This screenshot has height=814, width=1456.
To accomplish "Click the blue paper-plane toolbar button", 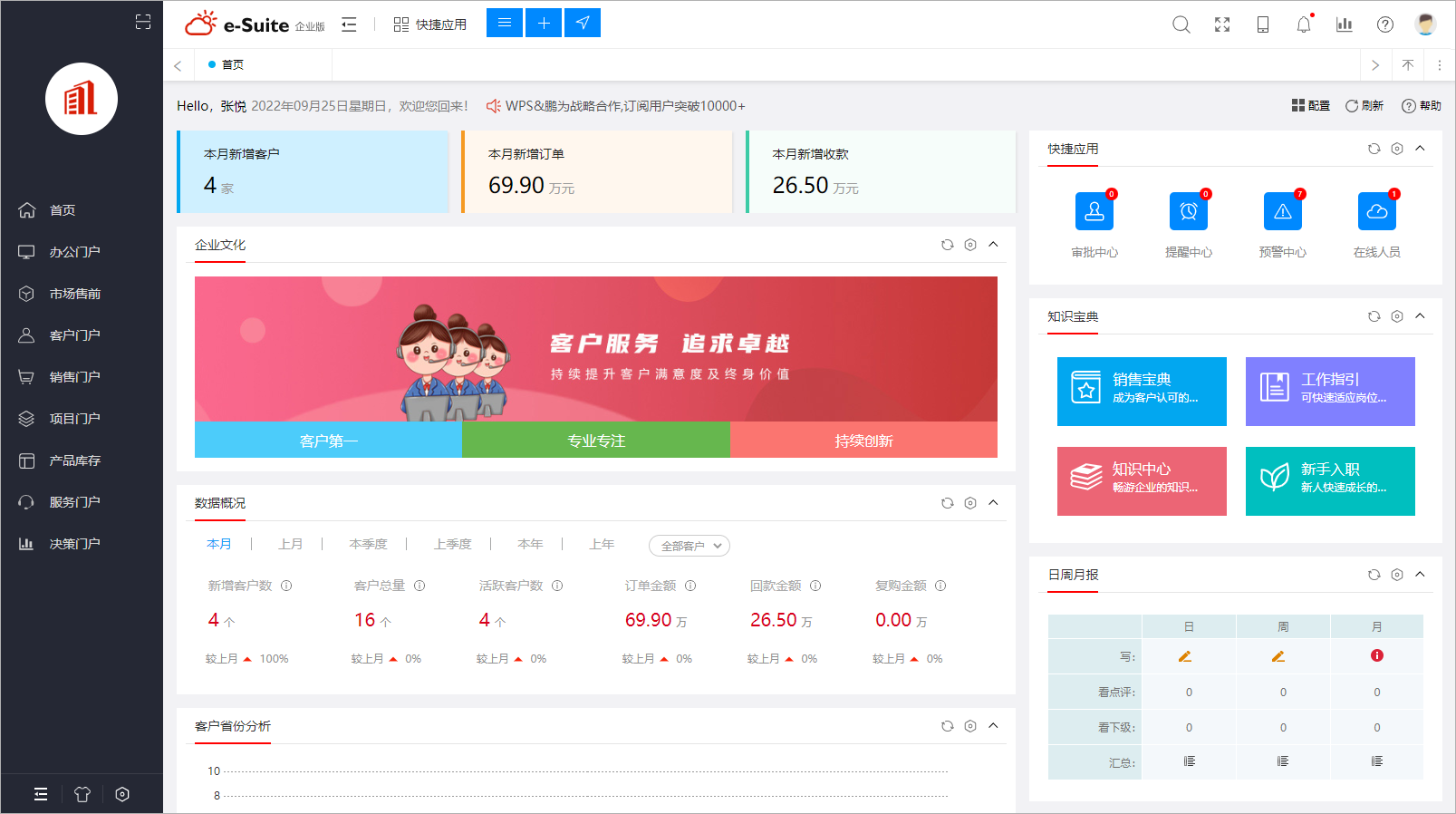I will click(x=583, y=23).
